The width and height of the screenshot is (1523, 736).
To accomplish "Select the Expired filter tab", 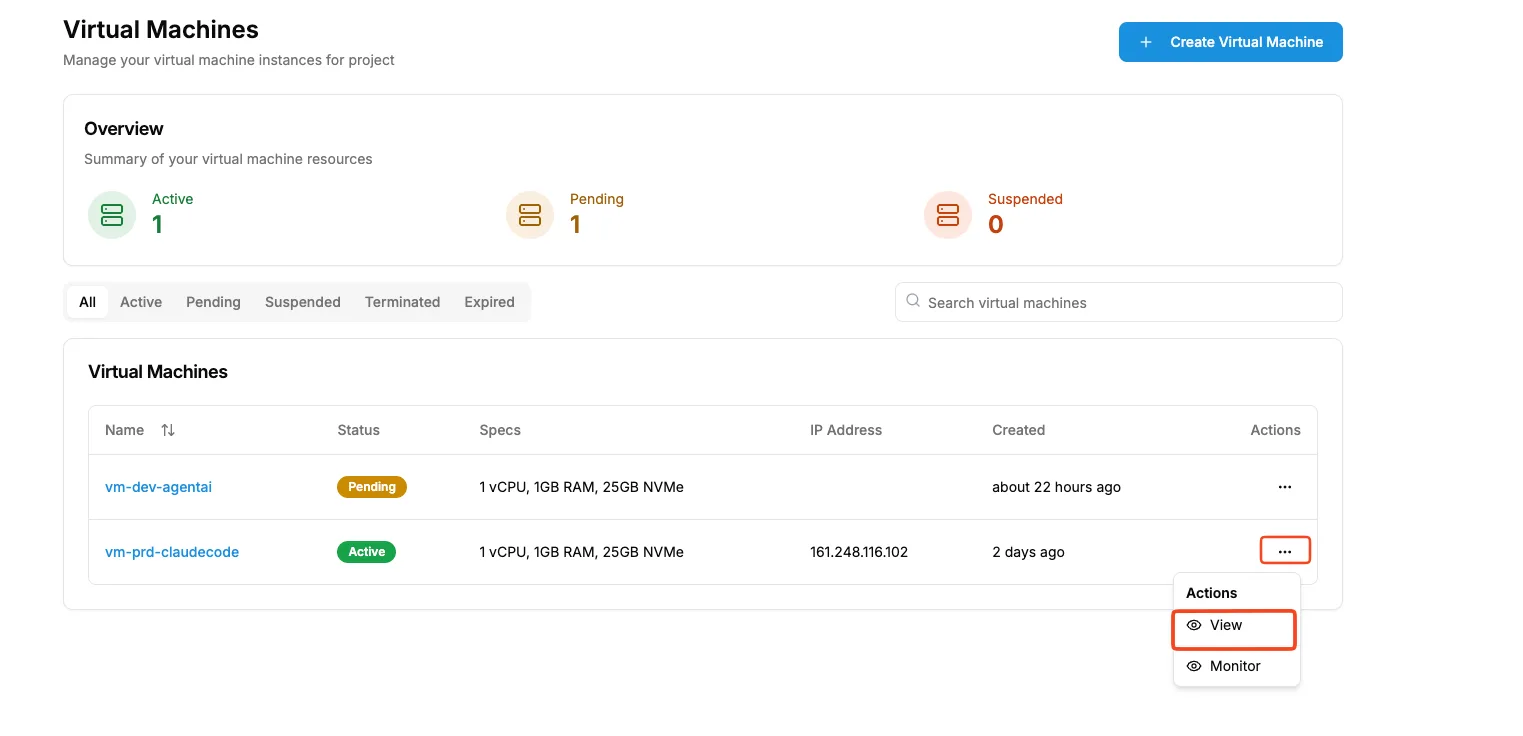I will point(489,302).
